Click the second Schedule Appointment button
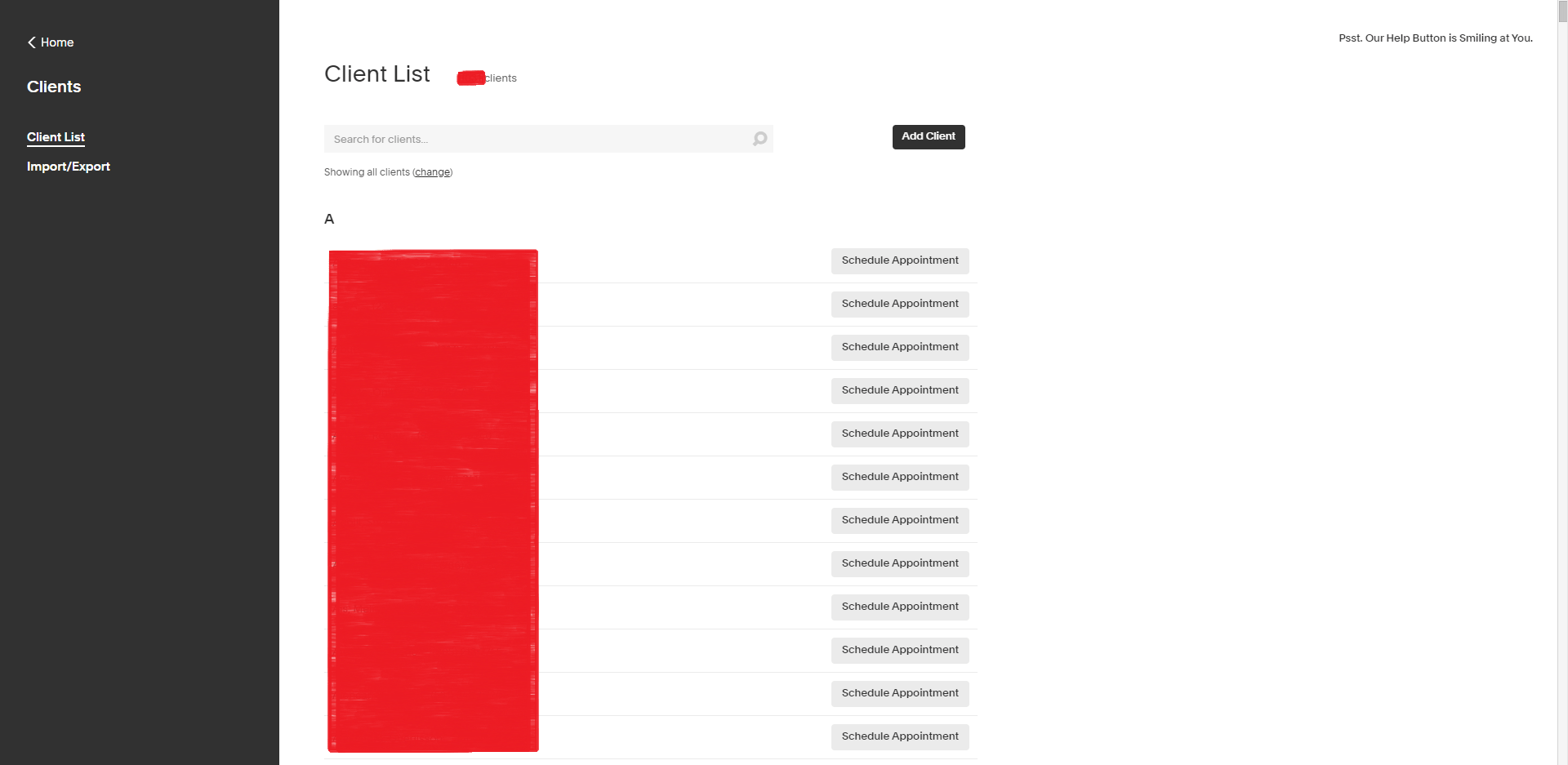This screenshot has width=1568, height=765. [900, 304]
